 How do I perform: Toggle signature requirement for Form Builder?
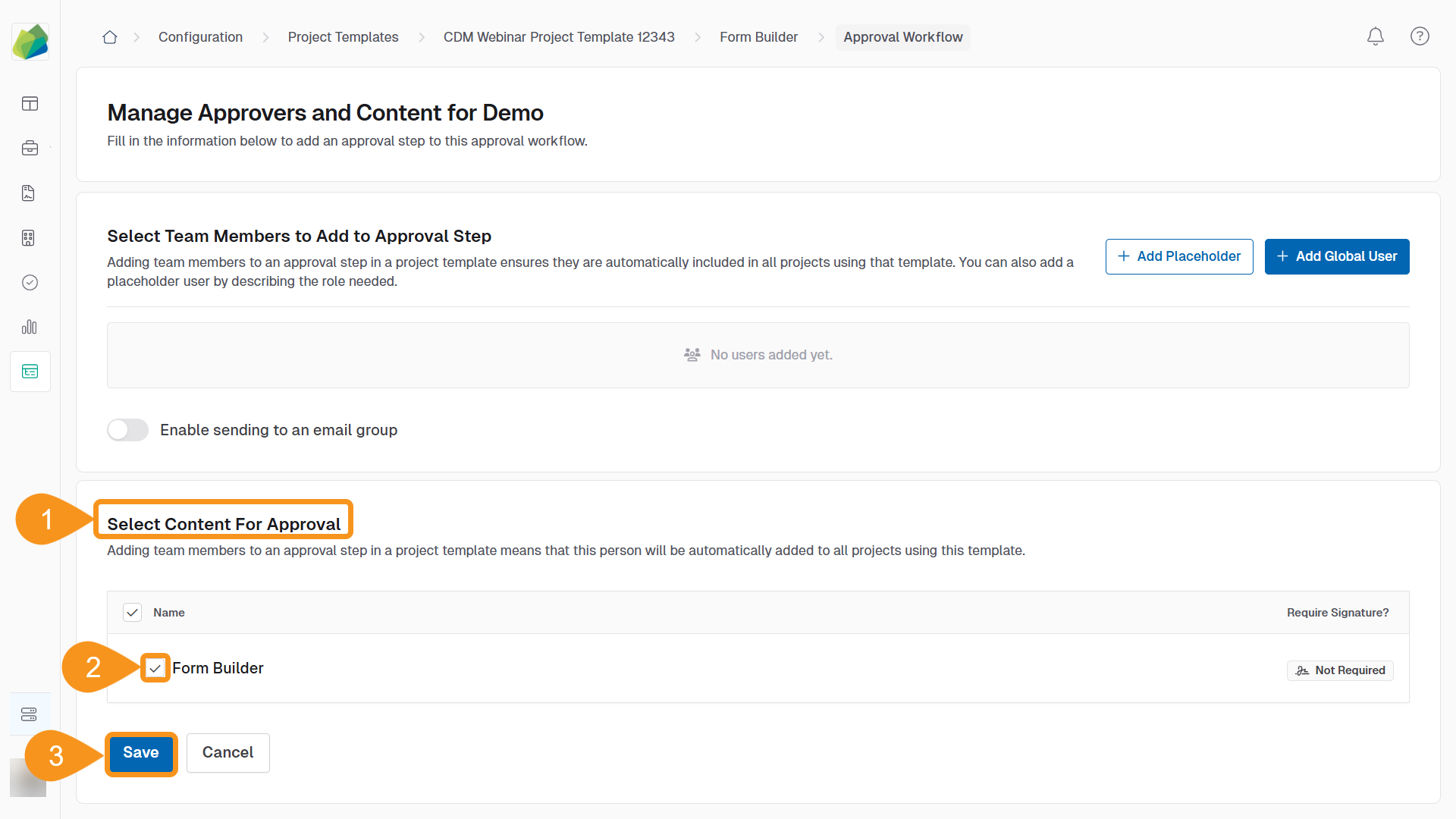click(1340, 670)
